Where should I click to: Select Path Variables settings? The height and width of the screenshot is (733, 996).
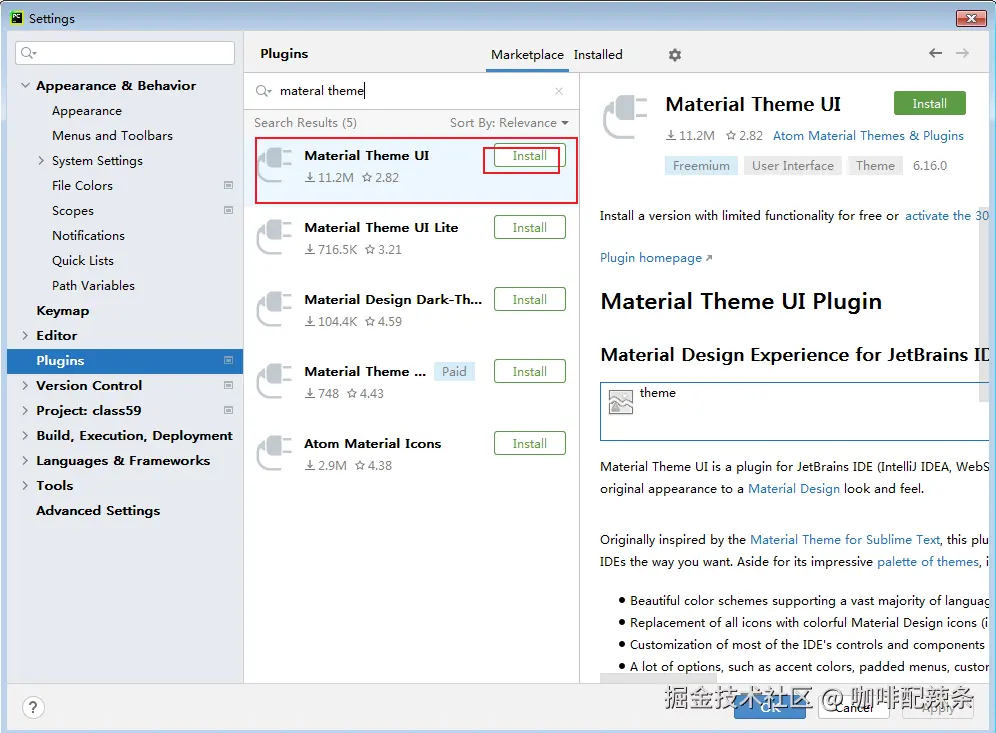(93, 286)
